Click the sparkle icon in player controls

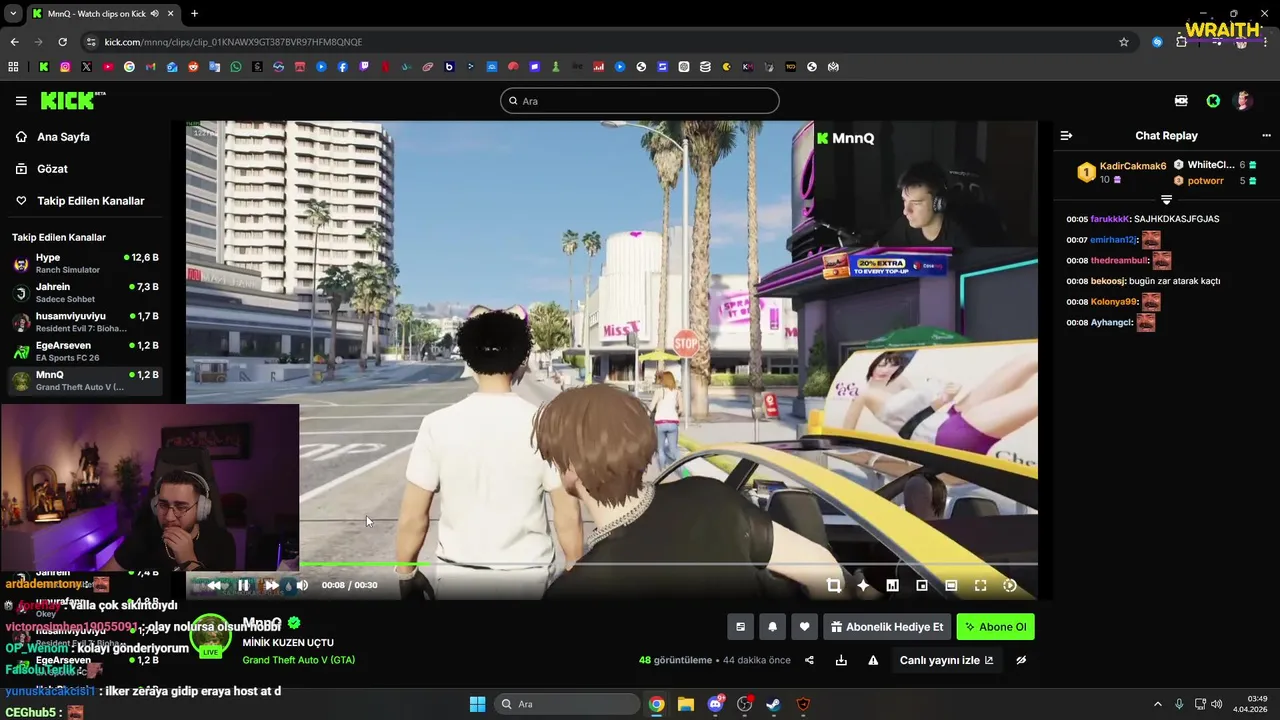point(863,585)
